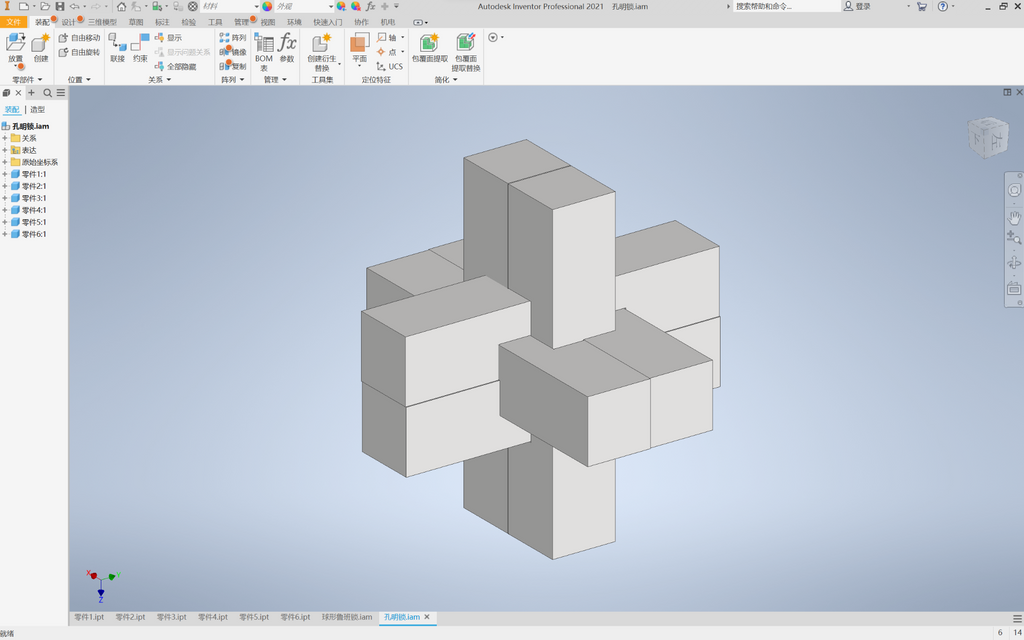The height and width of the screenshot is (640, 1024).
Task: Add a new browser panel with plus
Action: tap(31, 93)
